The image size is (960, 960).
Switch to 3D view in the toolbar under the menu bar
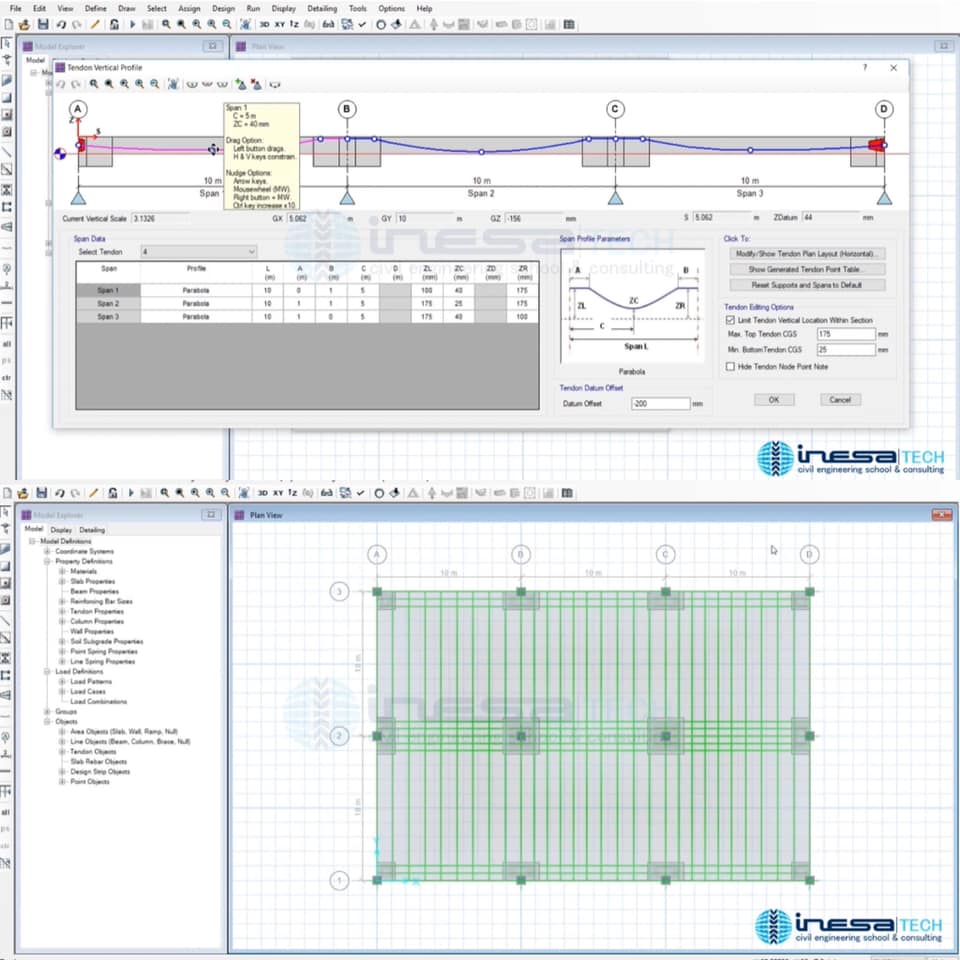[264, 24]
